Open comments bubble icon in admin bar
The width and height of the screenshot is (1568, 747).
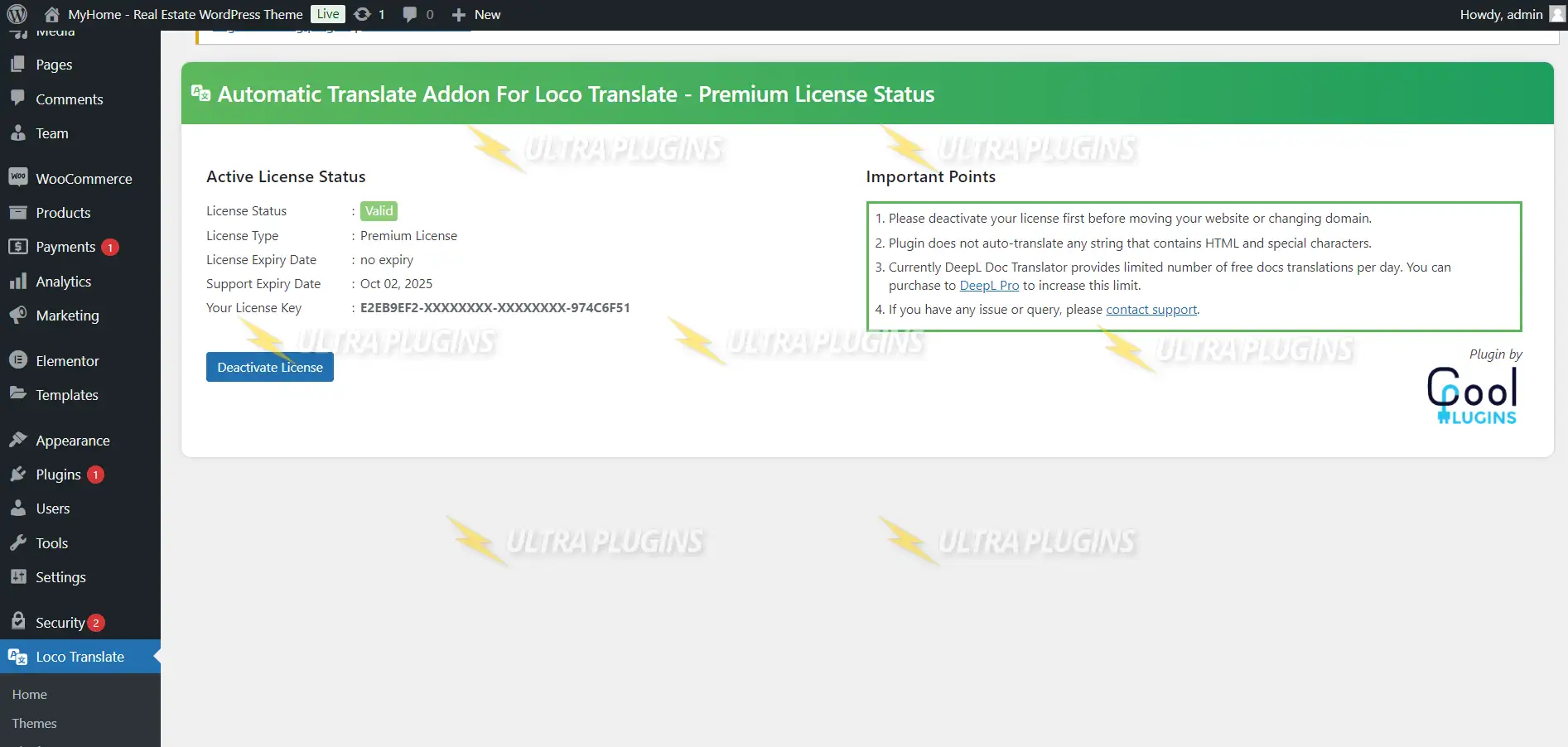(410, 14)
